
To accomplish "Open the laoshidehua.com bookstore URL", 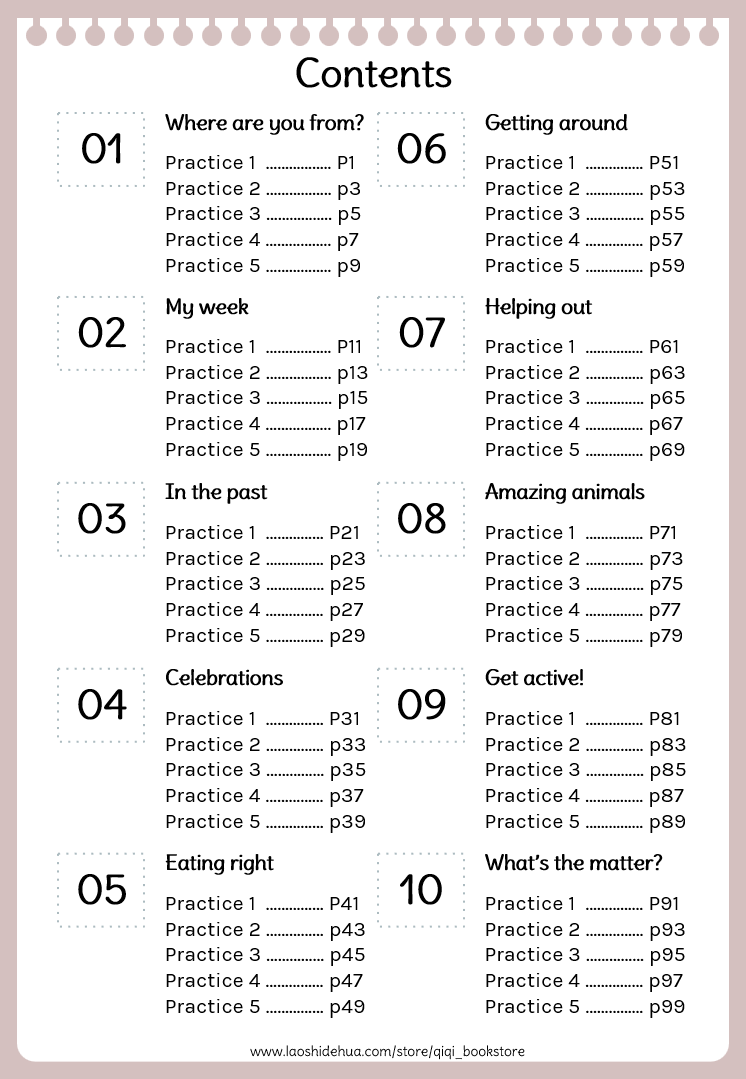I will pyautogui.click(x=387, y=1051).
